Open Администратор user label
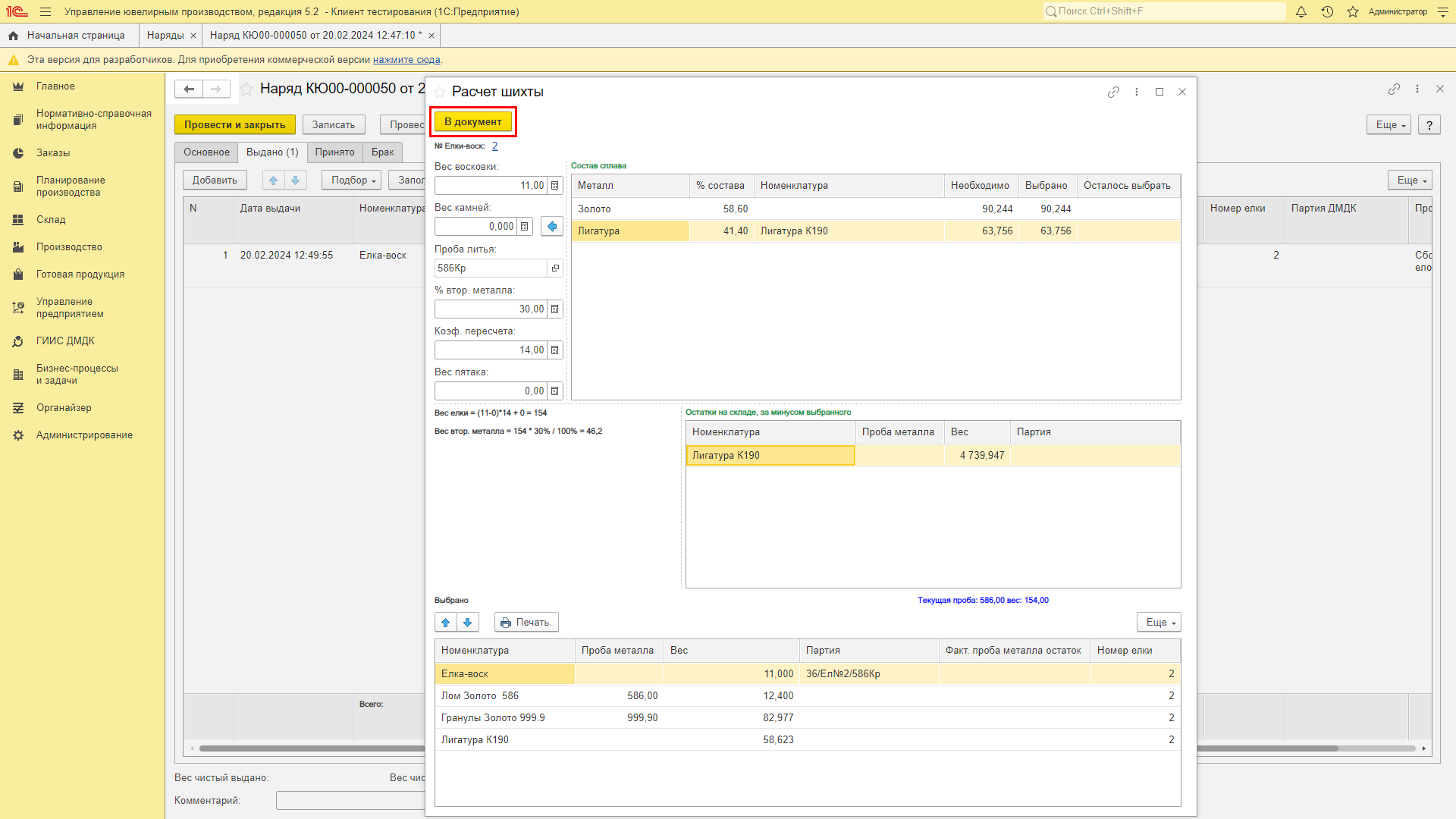Image resolution: width=1456 pixels, height=819 pixels. click(x=1398, y=12)
